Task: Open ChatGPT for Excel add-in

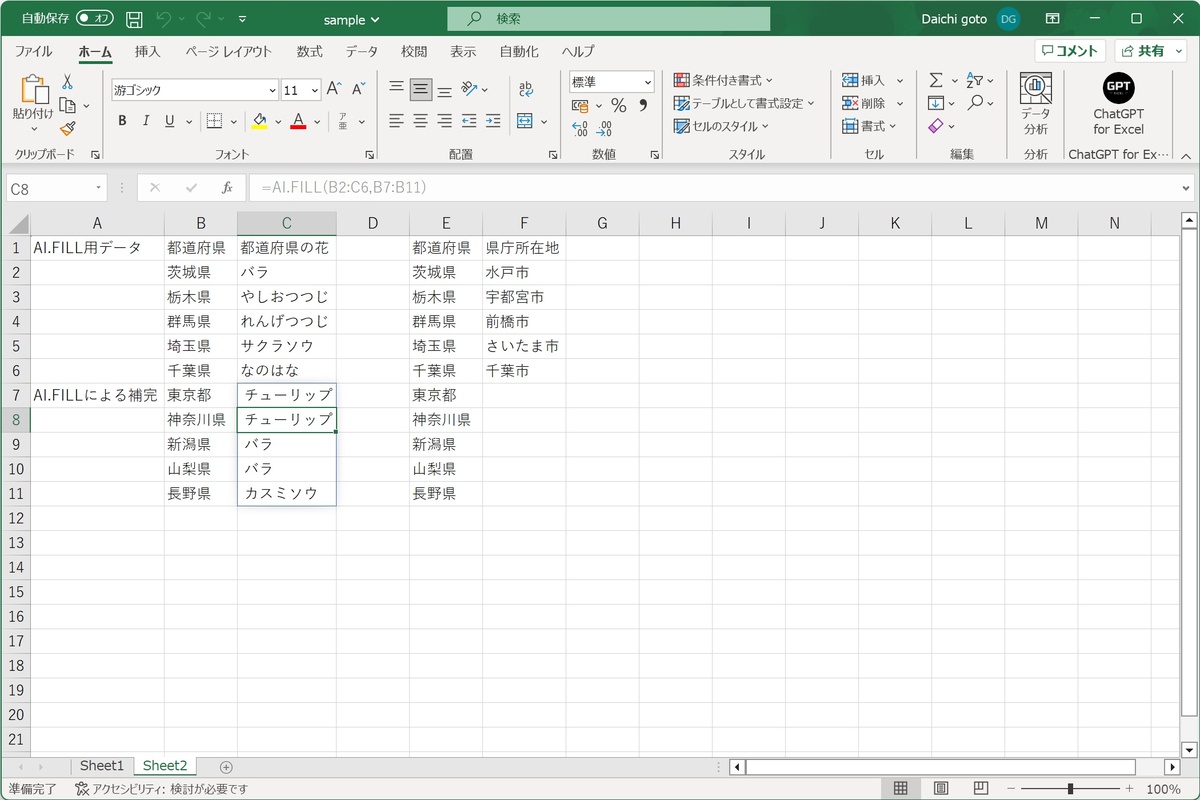Action: pos(1118,104)
